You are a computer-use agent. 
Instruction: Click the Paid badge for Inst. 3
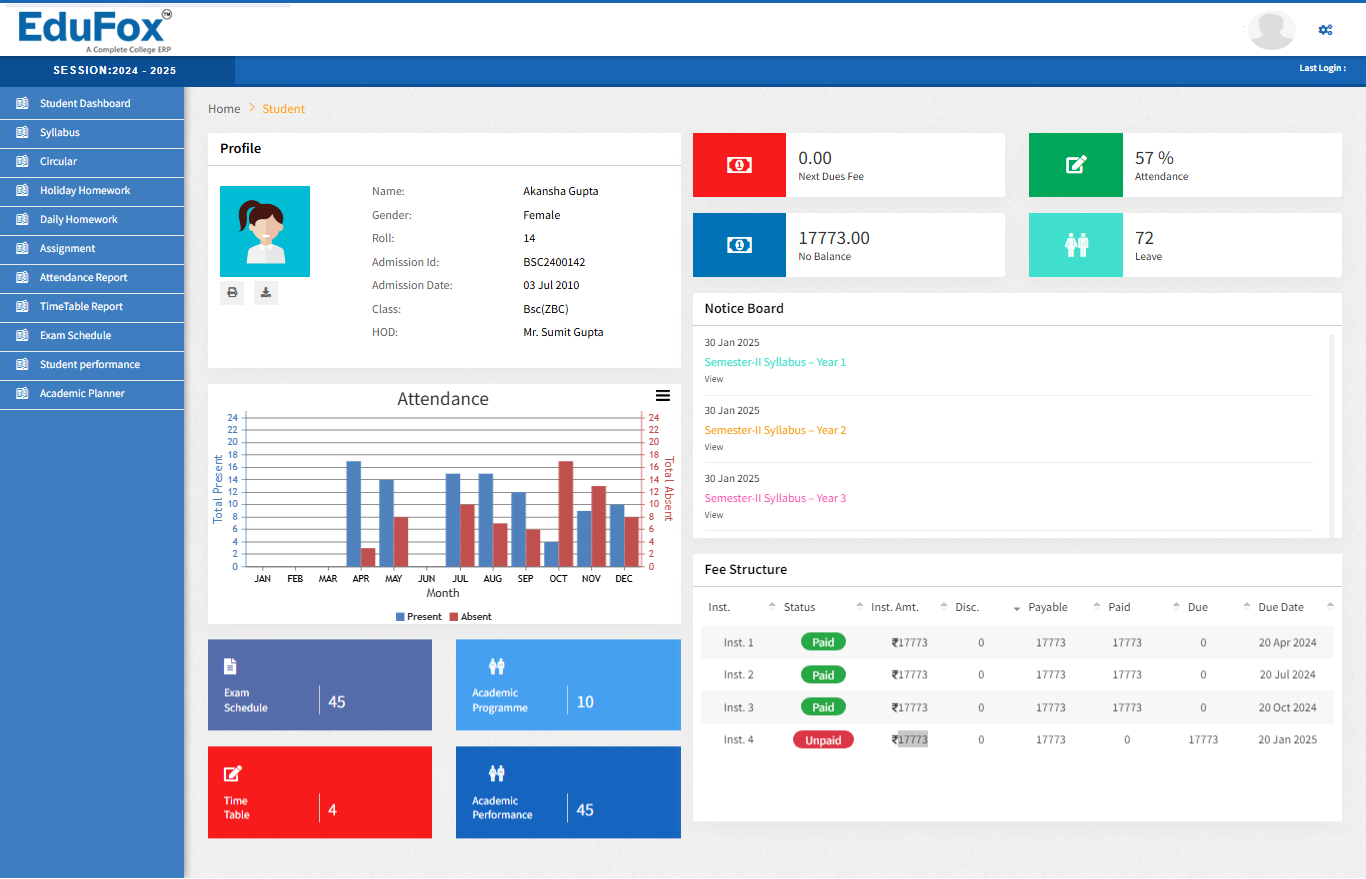coord(823,707)
